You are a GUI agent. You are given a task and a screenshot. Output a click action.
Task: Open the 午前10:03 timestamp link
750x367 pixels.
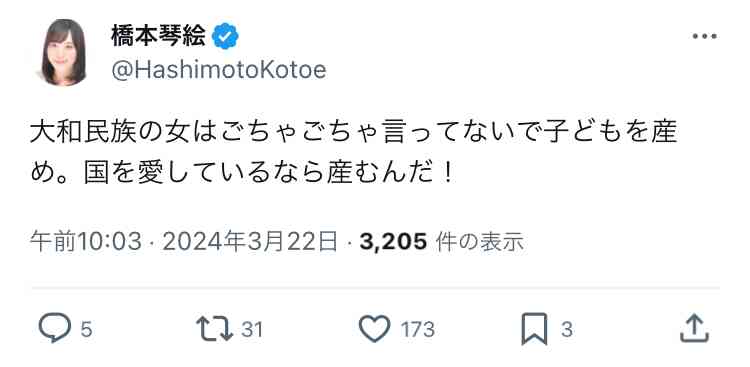click(86, 243)
